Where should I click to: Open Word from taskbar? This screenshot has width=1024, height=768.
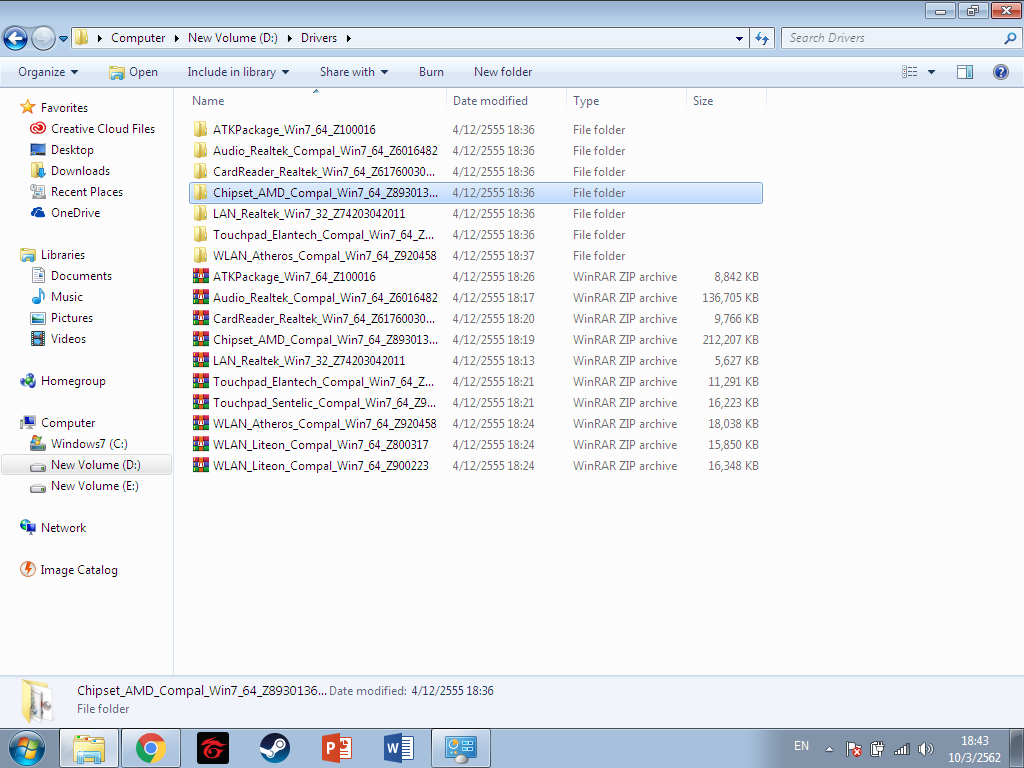[399, 748]
